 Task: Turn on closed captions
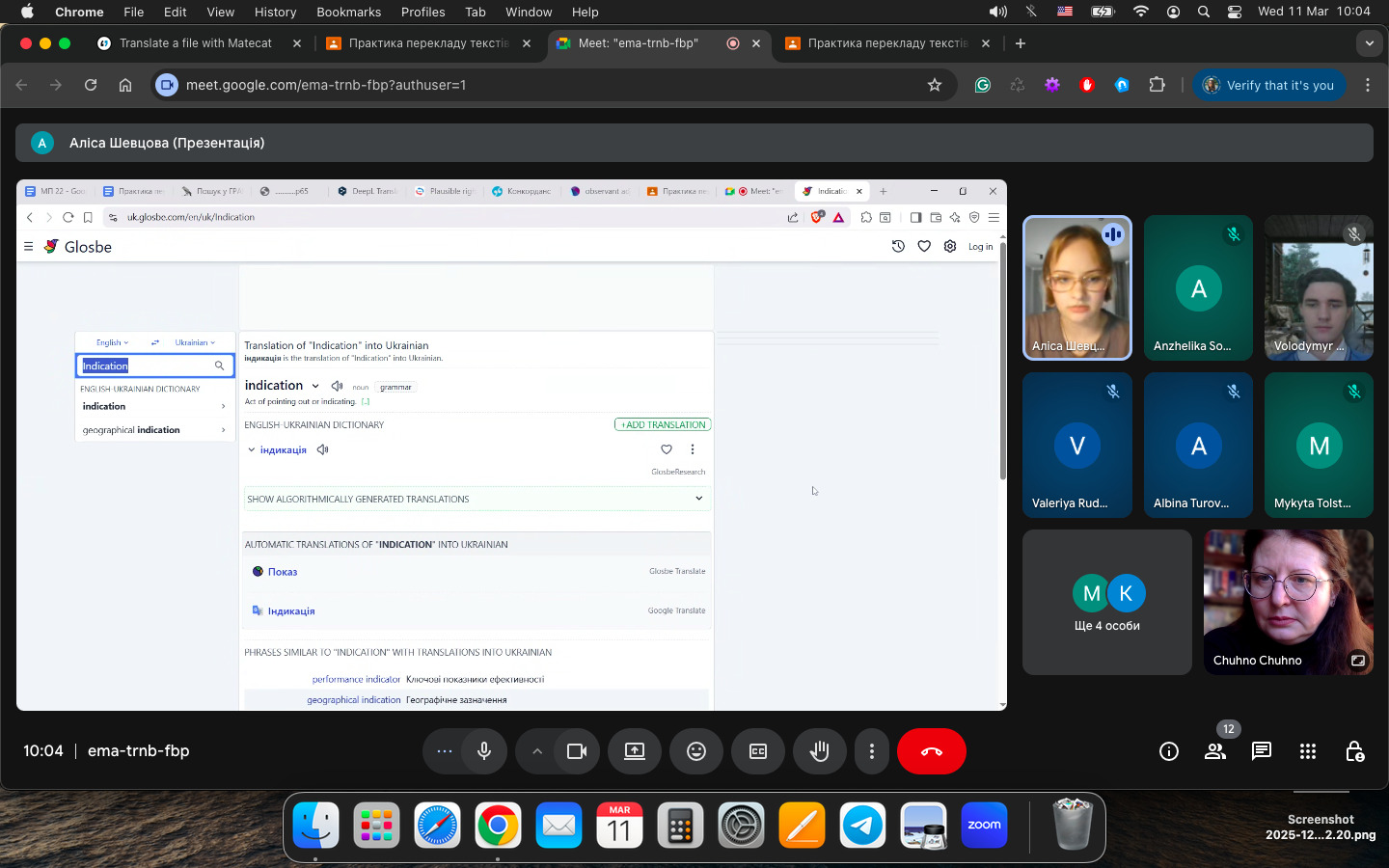pos(758,751)
